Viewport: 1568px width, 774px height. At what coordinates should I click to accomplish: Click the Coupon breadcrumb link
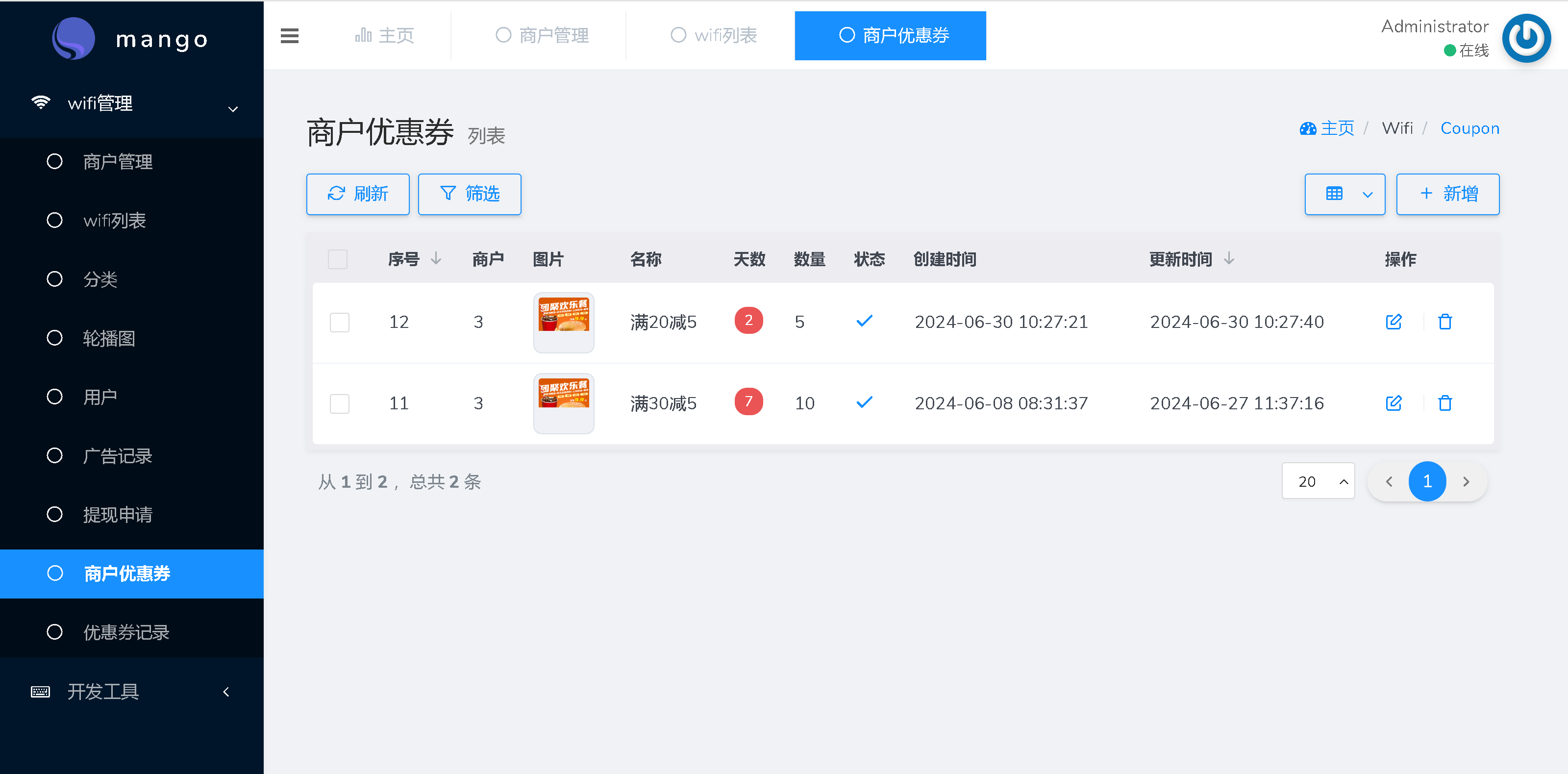coord(1470,128)
